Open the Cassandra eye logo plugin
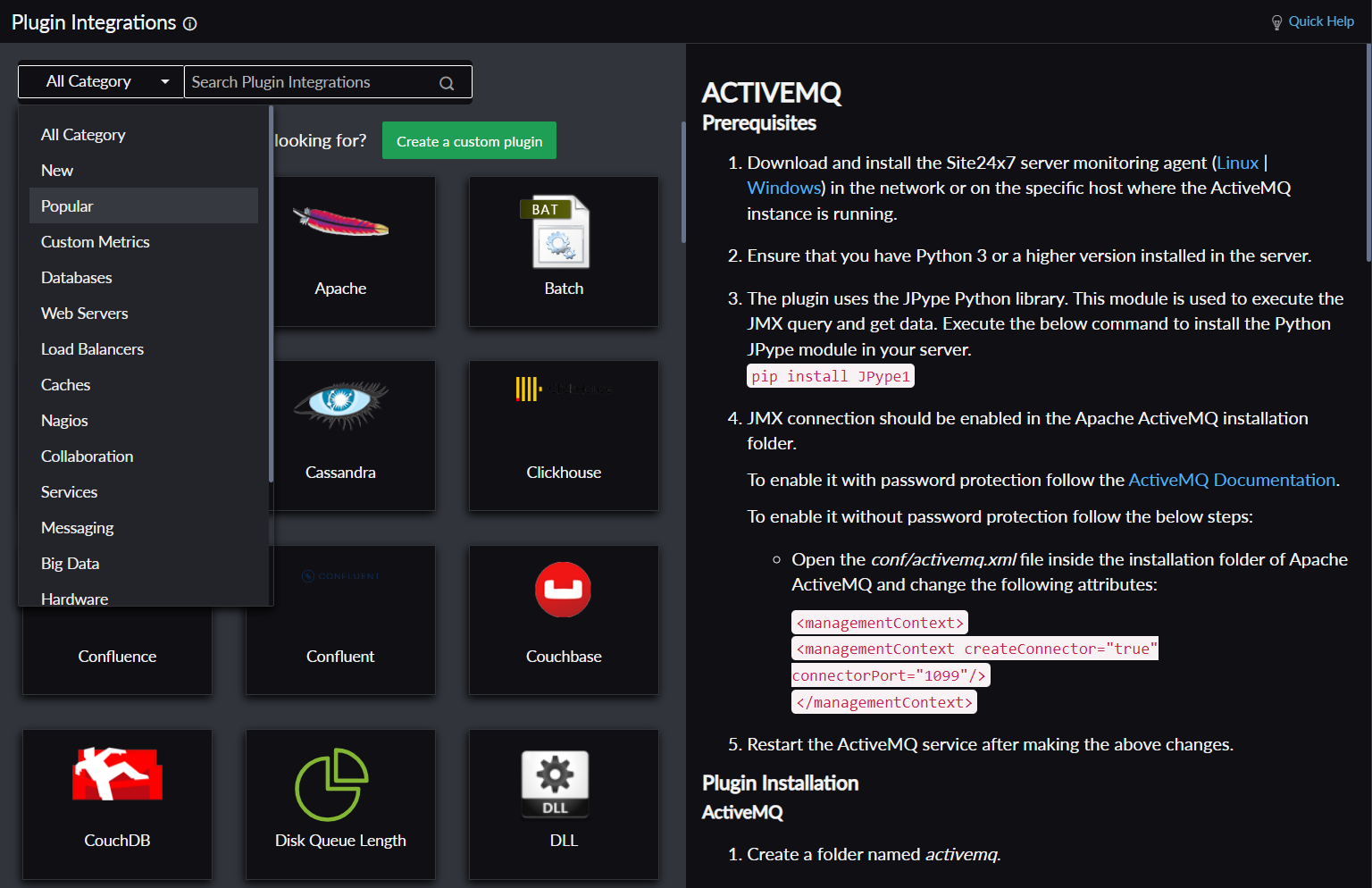Screen dimensions: 1372x888 tap(340, 404)
